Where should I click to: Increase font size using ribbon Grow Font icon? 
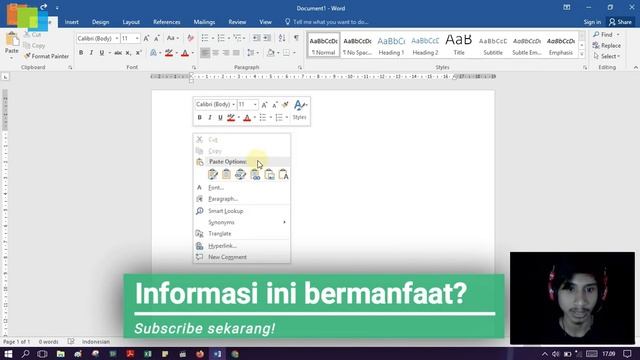coord(146,38)
